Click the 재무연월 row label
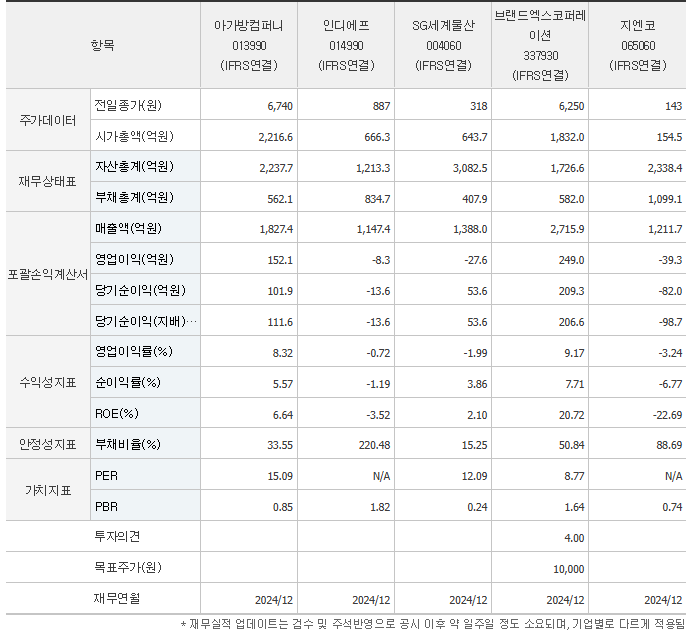This screenshot has height=632, width=695. [117, 598]
